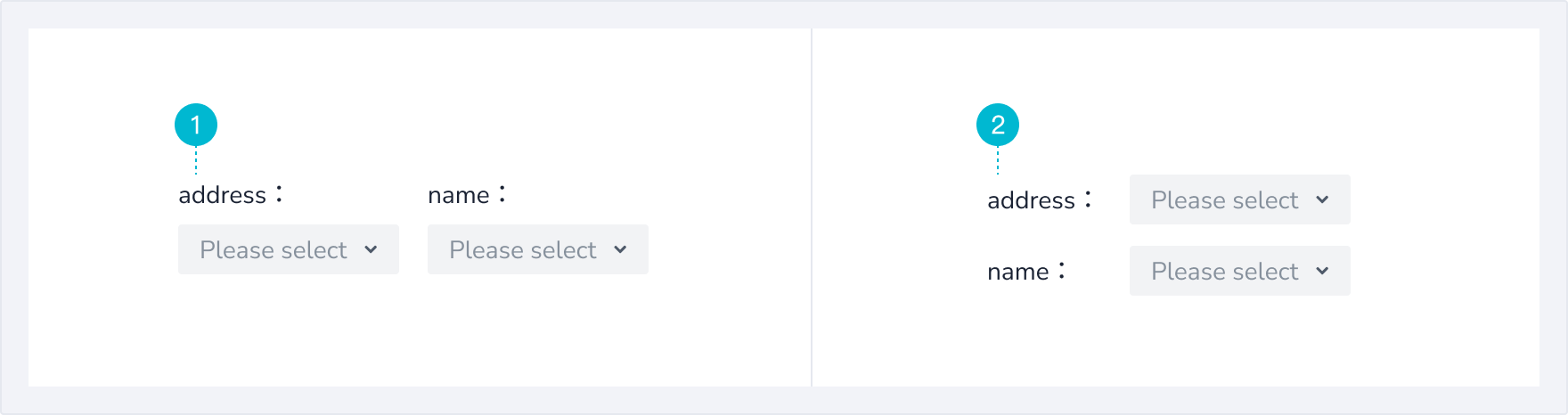Expand the address select beside badge 2 label

(x=1240, y=199)
